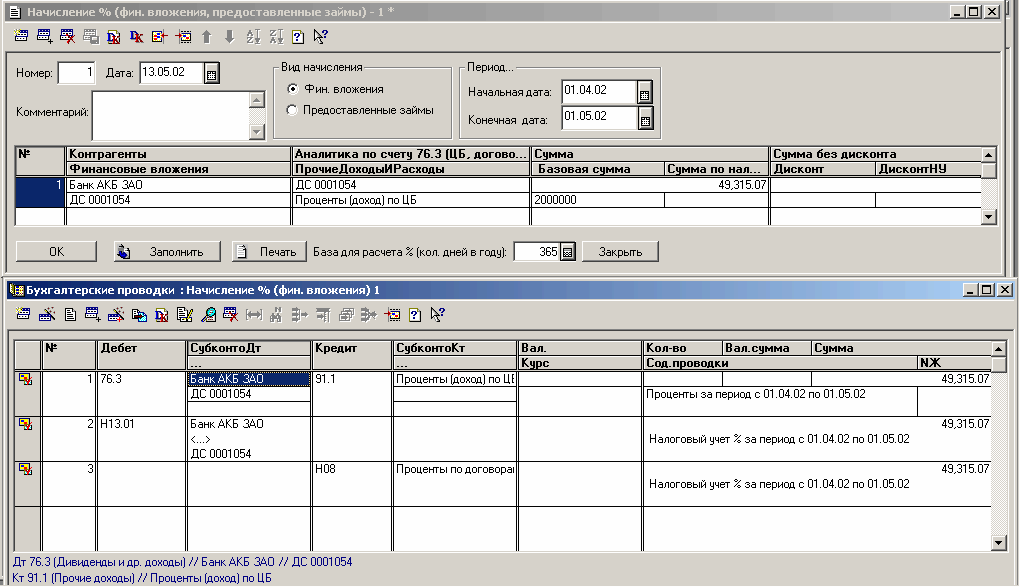This screenshot has width=1020, height=587.
Task: Click the magnifier search icon in postings toolbar
Action: (x=208, y=315)
